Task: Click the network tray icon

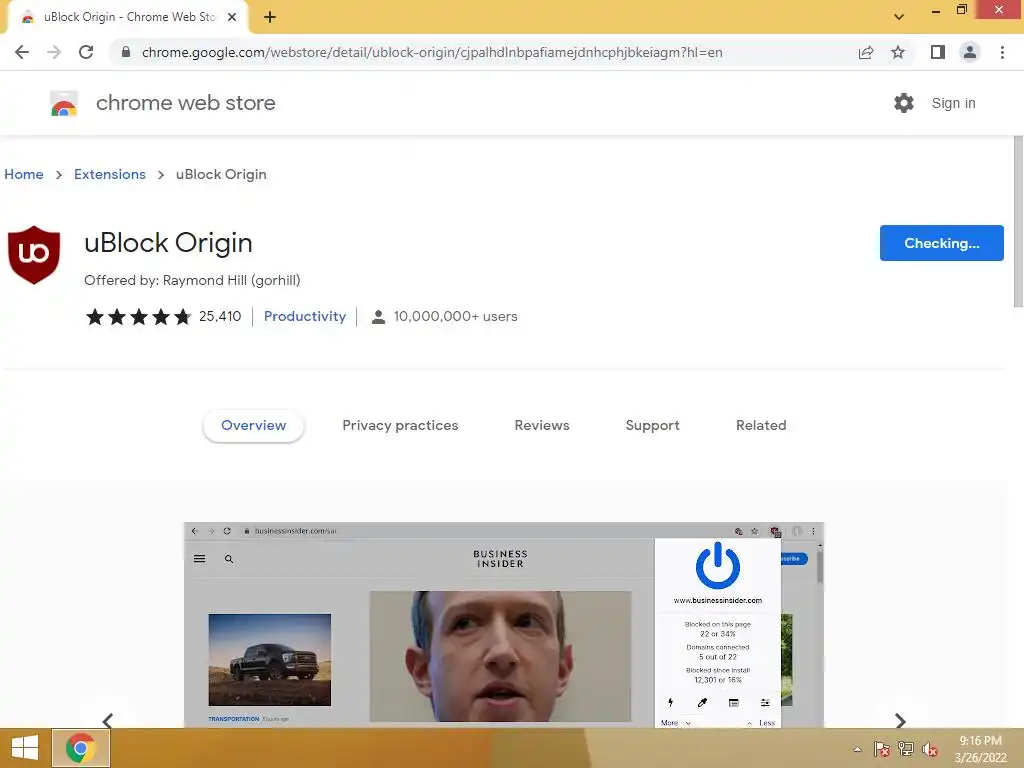Action: click(906, 749)
